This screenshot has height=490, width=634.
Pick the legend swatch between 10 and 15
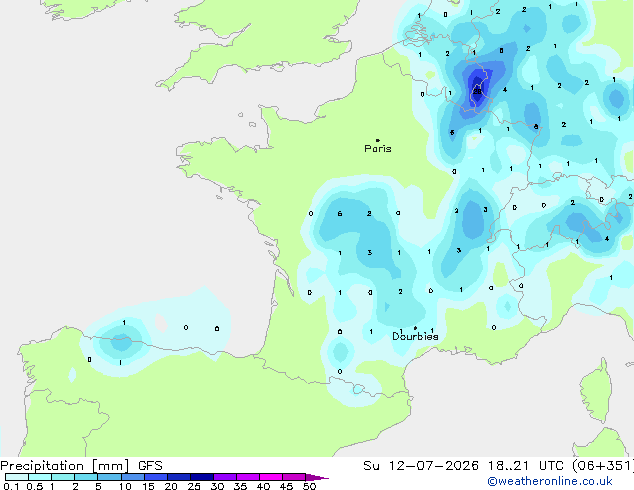tap(132, 477)
